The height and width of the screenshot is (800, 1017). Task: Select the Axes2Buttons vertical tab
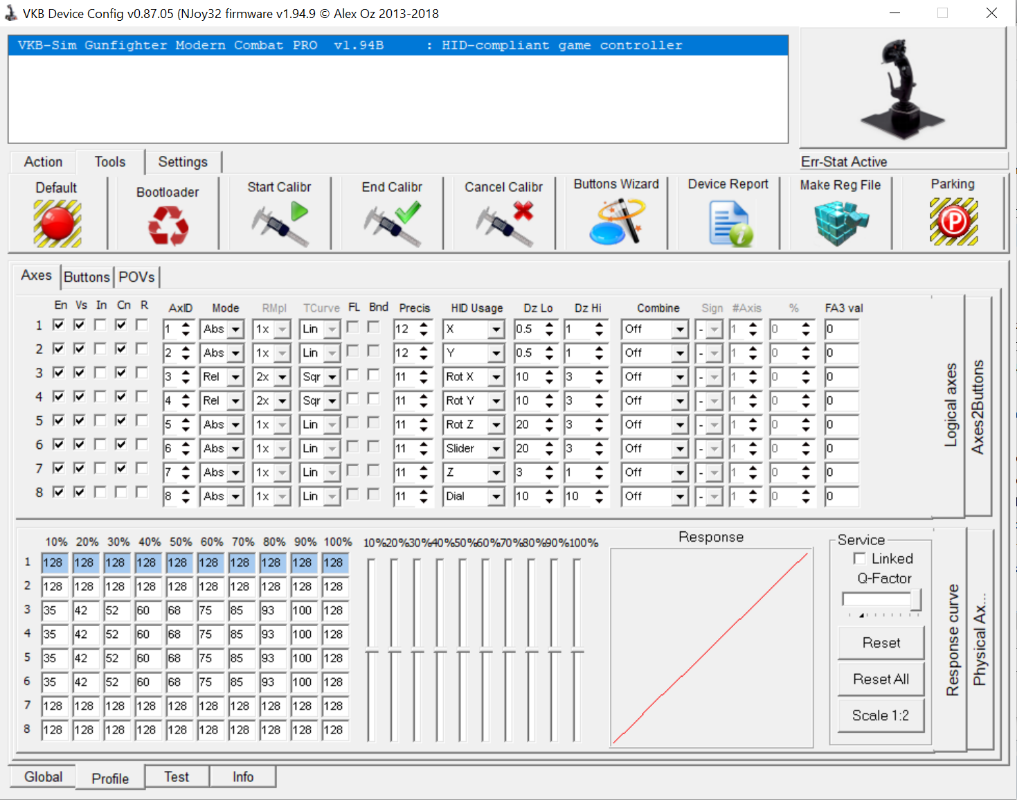[x=977, y=407]
